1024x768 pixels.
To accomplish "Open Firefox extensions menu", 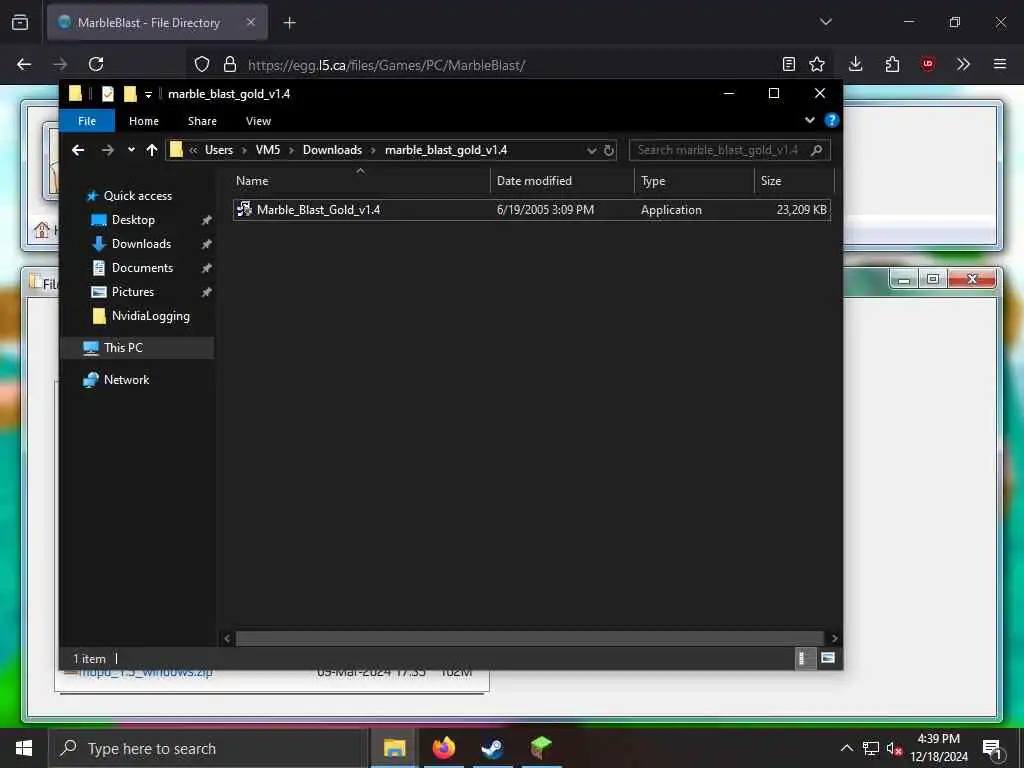I will tap(892, 64).
